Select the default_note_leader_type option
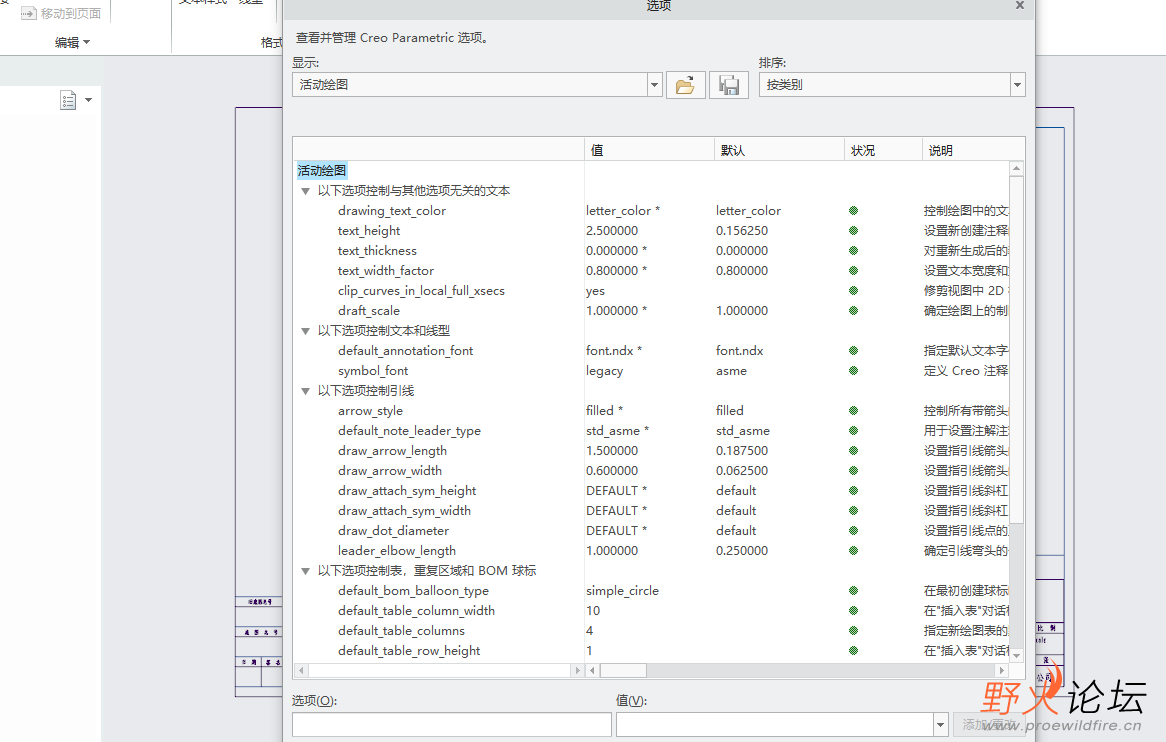Screen dimensions: 1166x742 tap(409, 431)
